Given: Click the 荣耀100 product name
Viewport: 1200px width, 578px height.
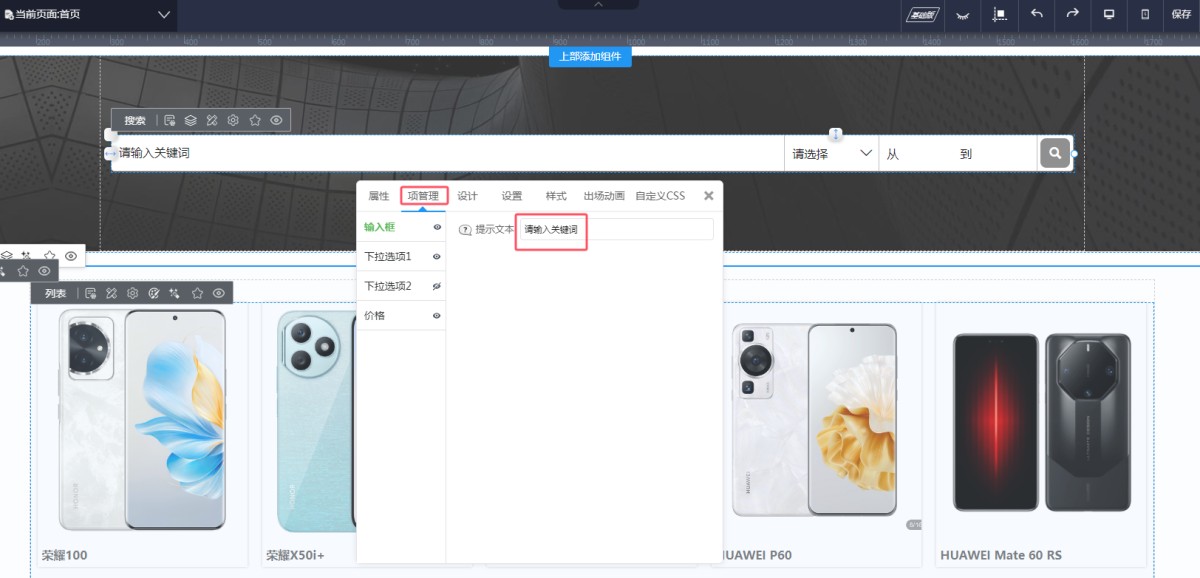Looking at the screenshot, I should pos(65,555).
